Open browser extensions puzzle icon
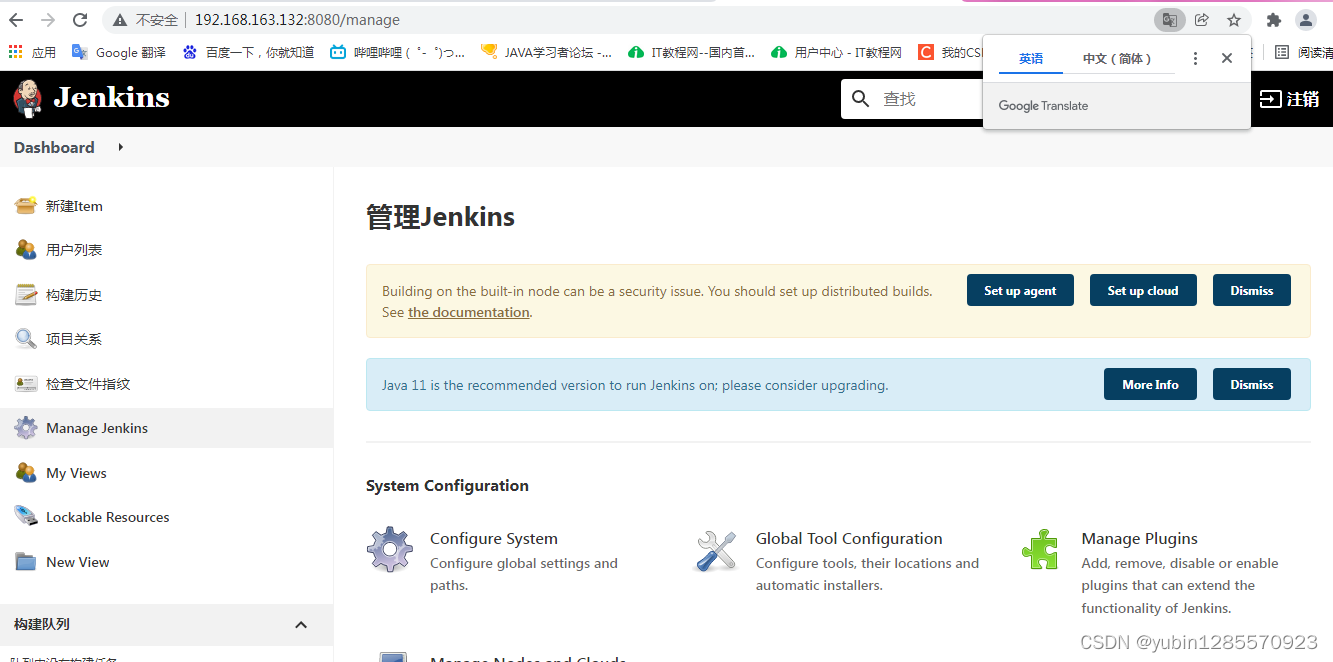Viewport: 1333px width, 662px height. tap(1274, 20)
